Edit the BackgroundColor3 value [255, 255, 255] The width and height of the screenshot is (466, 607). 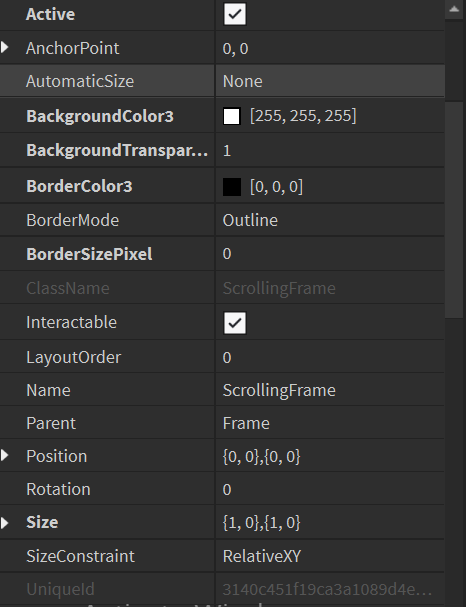pos(303,116)
